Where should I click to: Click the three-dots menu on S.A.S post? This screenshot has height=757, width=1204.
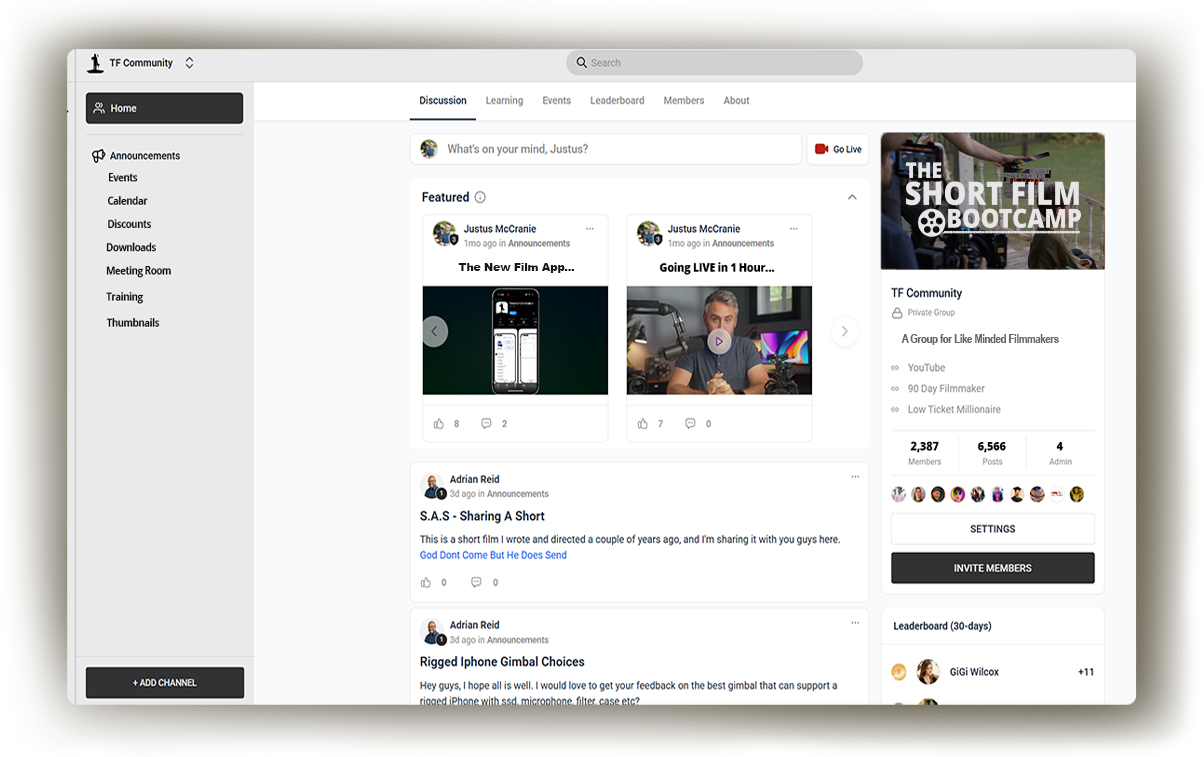855,477
